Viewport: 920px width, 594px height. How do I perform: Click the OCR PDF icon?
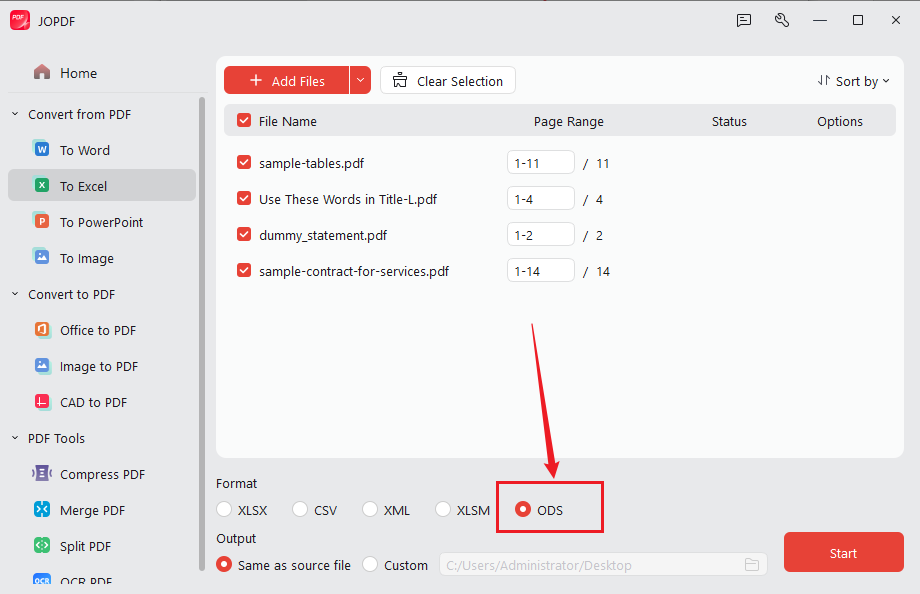click(x=42, y=579)
